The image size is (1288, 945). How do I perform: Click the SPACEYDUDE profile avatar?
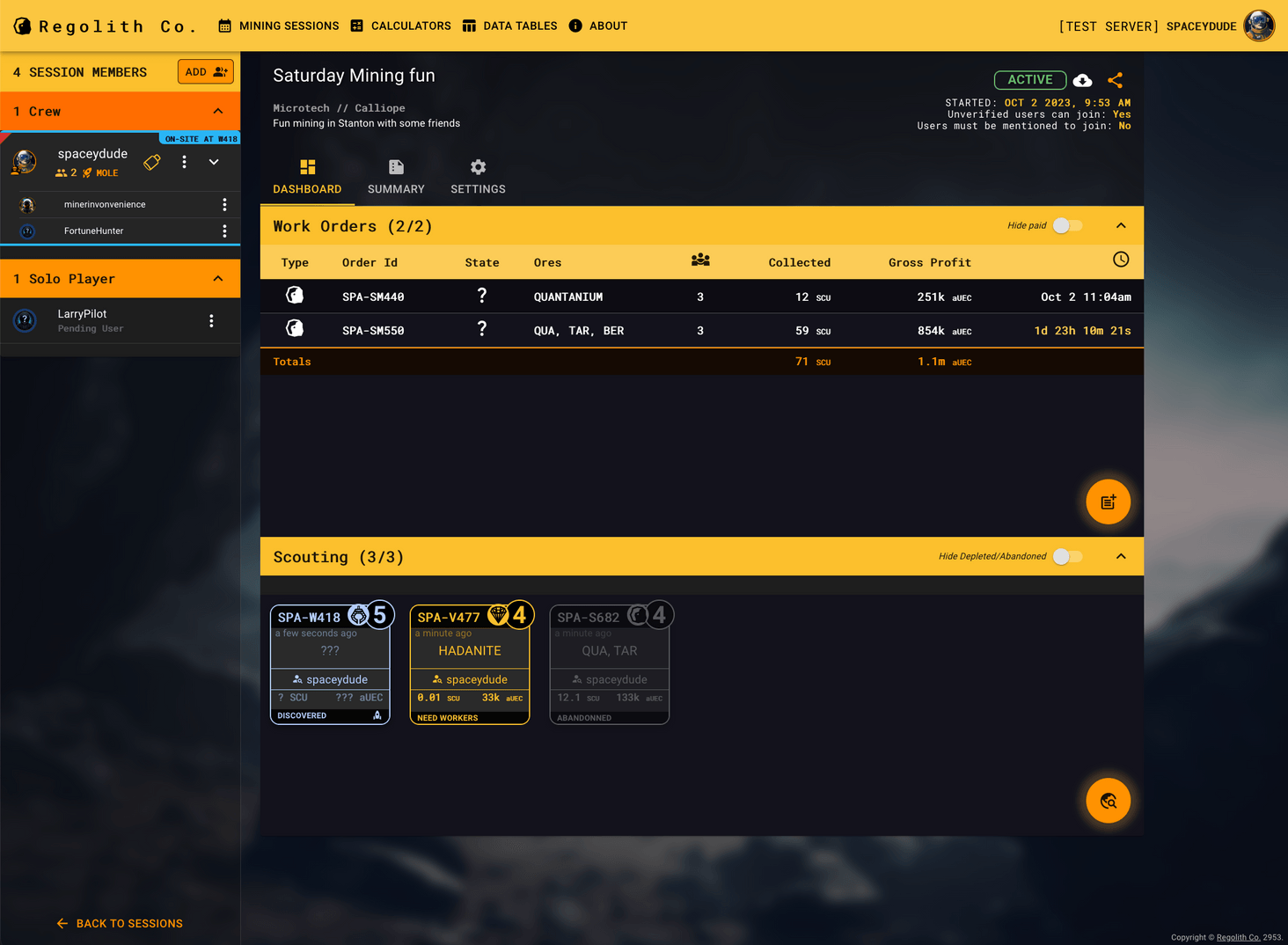(x=1259, y=26)
